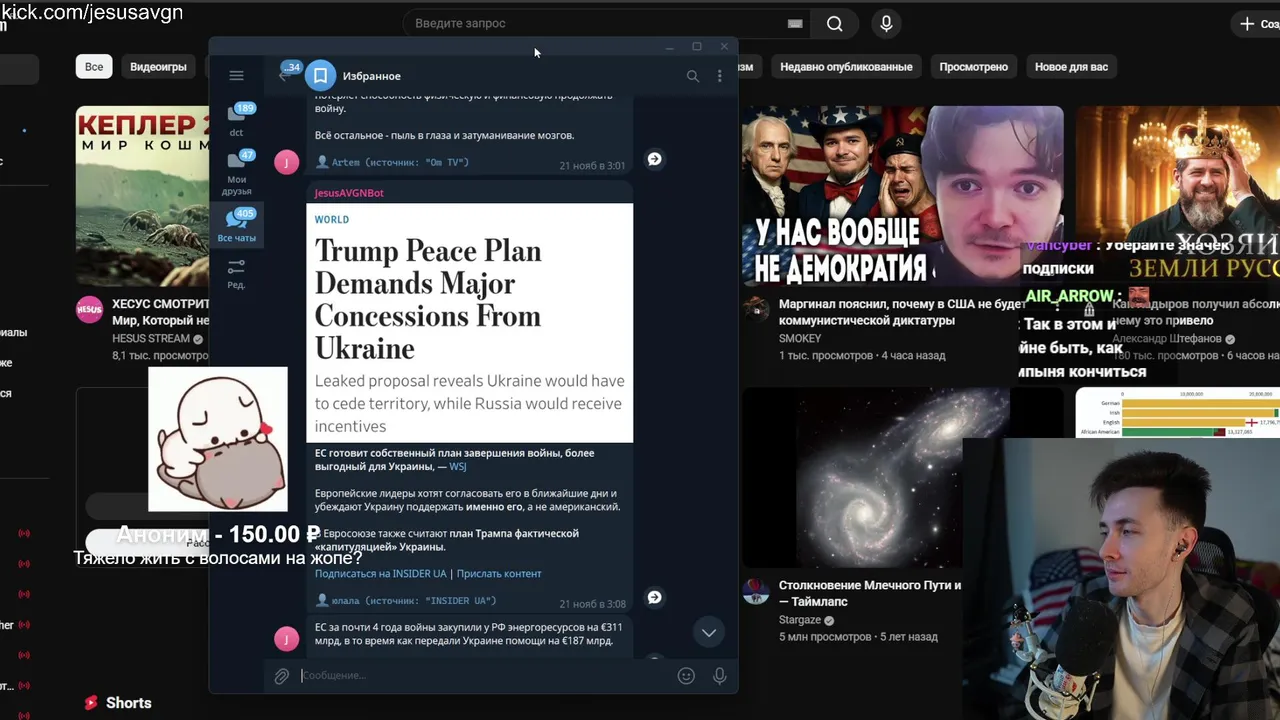Attach a file with paperclip icon
The height and width of the screenshot is (720, 1280).
282,676
